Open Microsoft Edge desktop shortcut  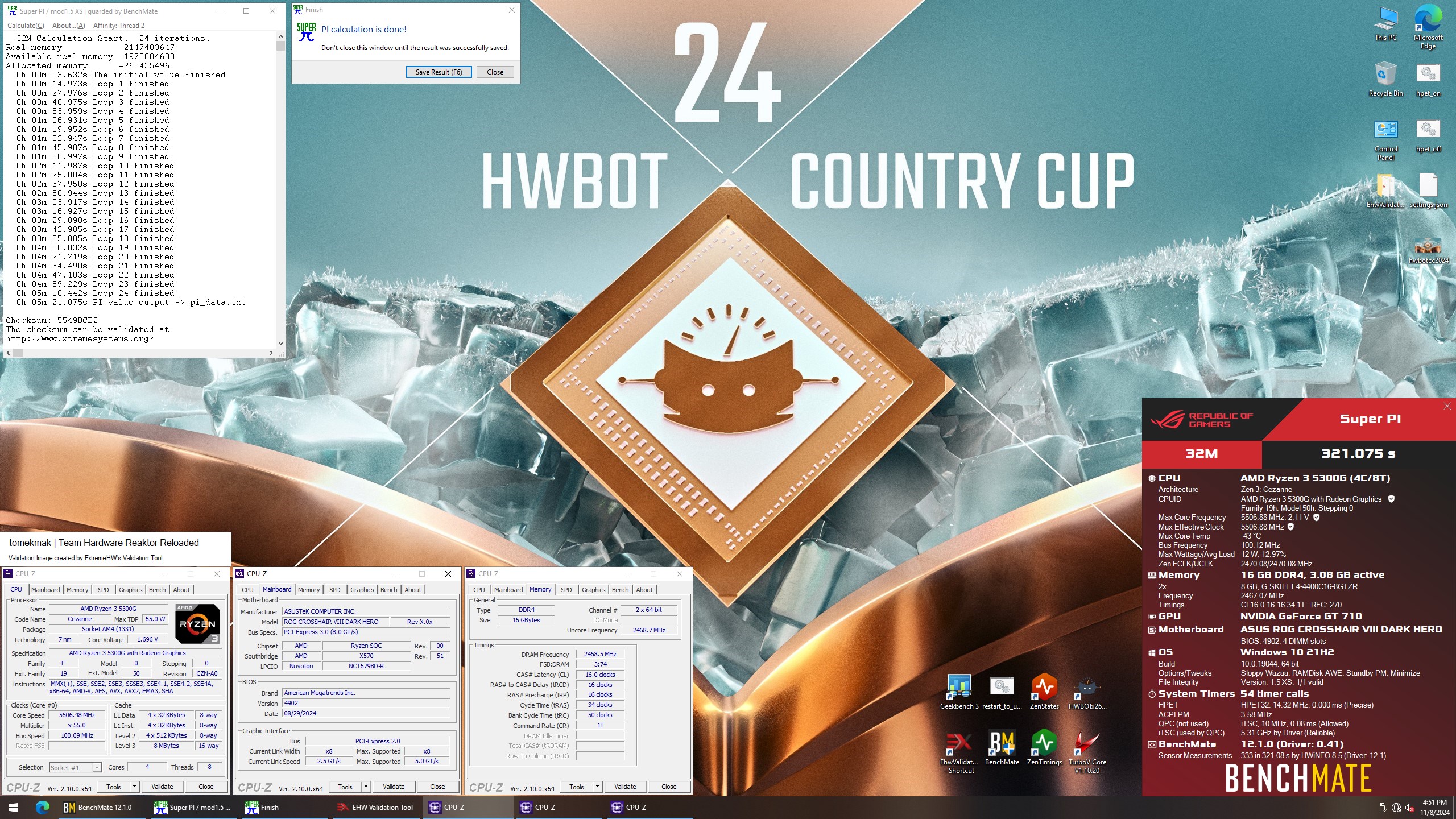point(1428,27)
